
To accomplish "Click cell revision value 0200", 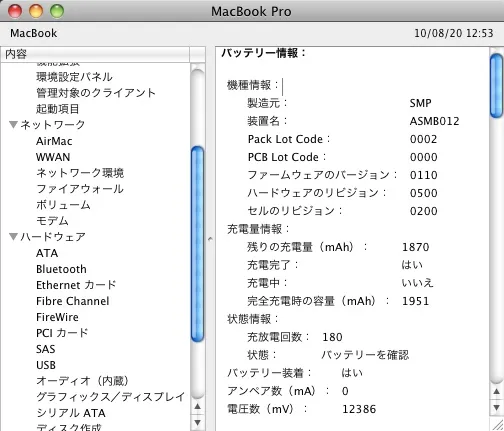I will [x=424, y=211].
